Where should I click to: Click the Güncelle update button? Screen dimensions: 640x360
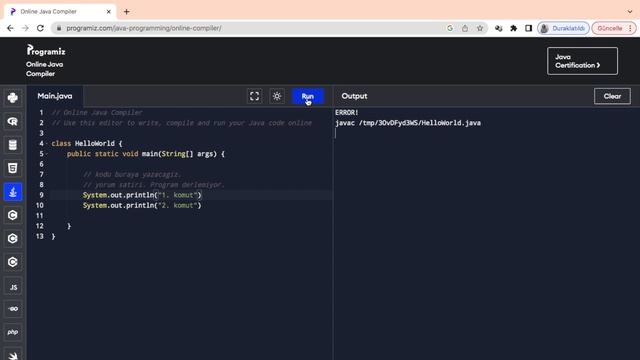point(613,28)
